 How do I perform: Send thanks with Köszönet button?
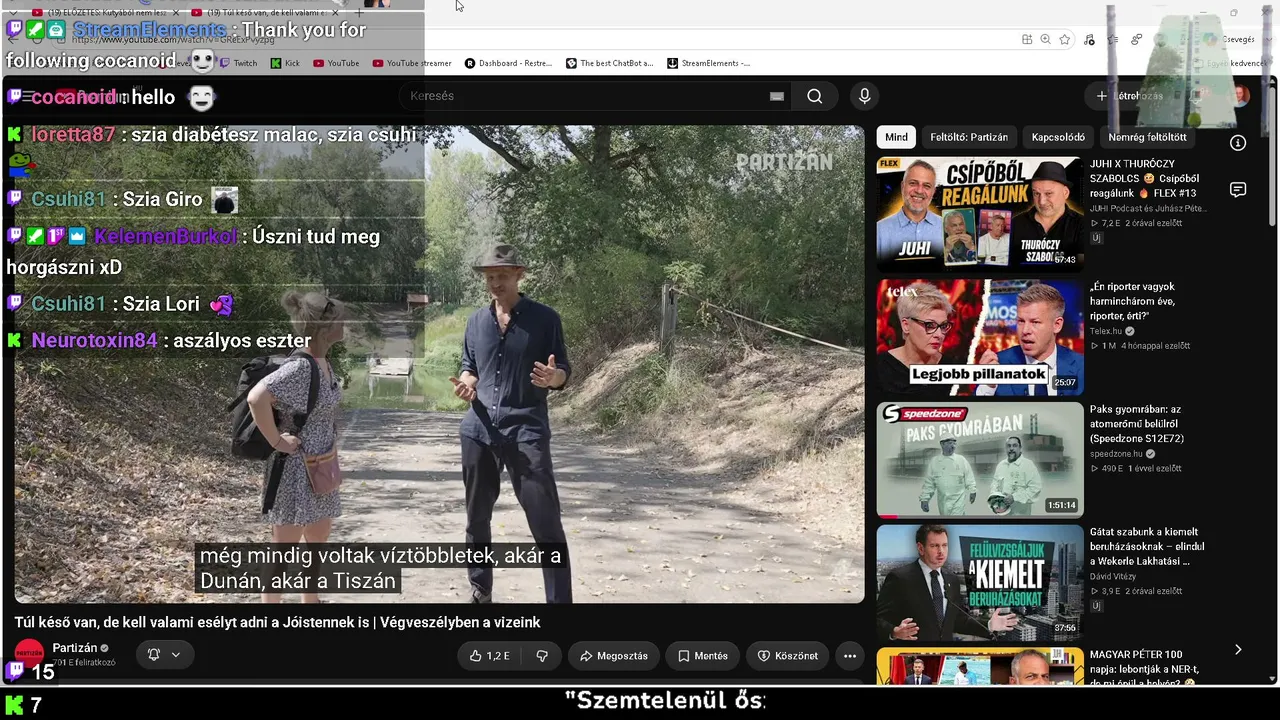pyautogui.click(x=787, y=656)
